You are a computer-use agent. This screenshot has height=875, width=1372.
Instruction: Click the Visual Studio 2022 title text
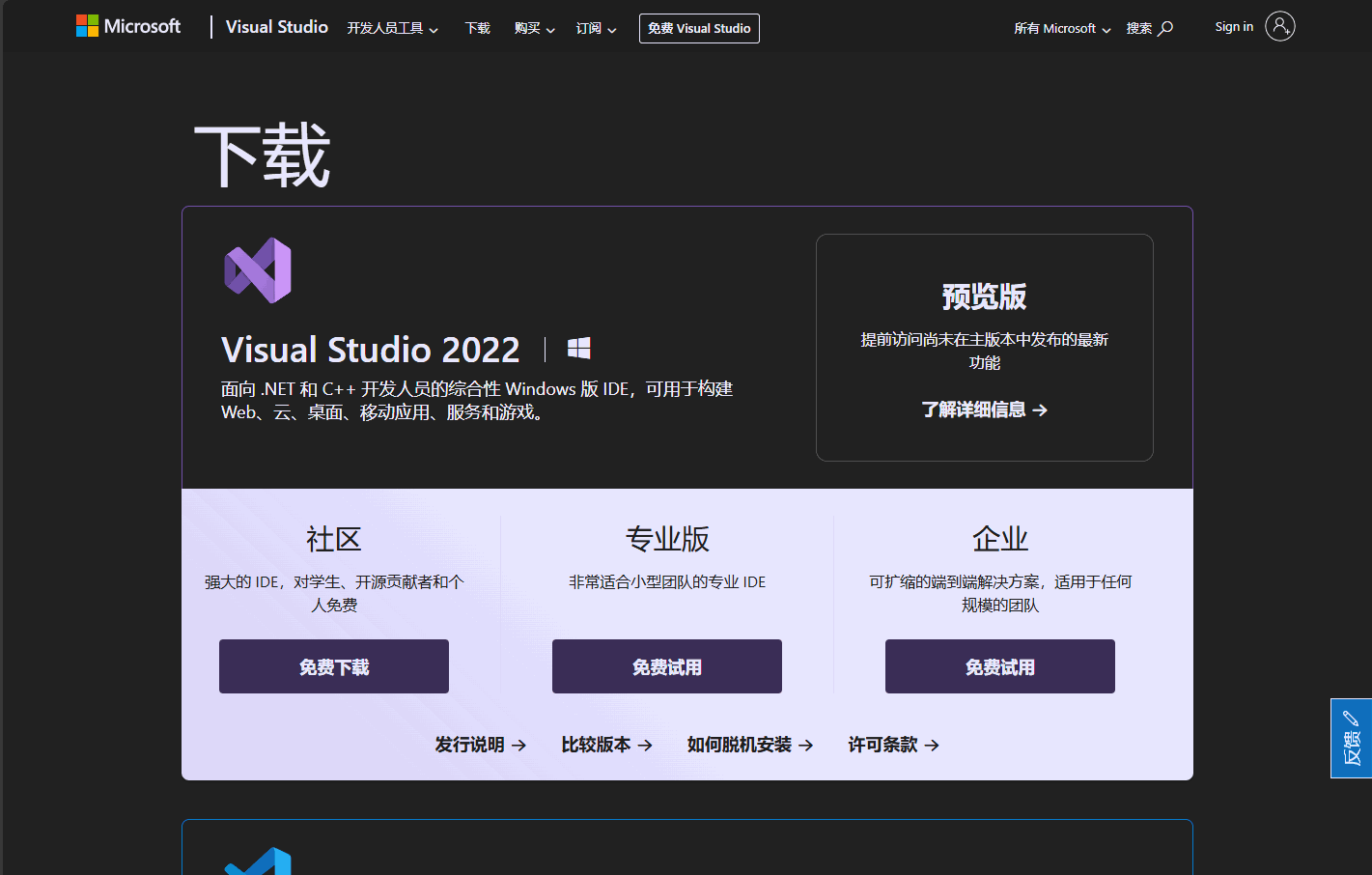(x=371, y=350)
